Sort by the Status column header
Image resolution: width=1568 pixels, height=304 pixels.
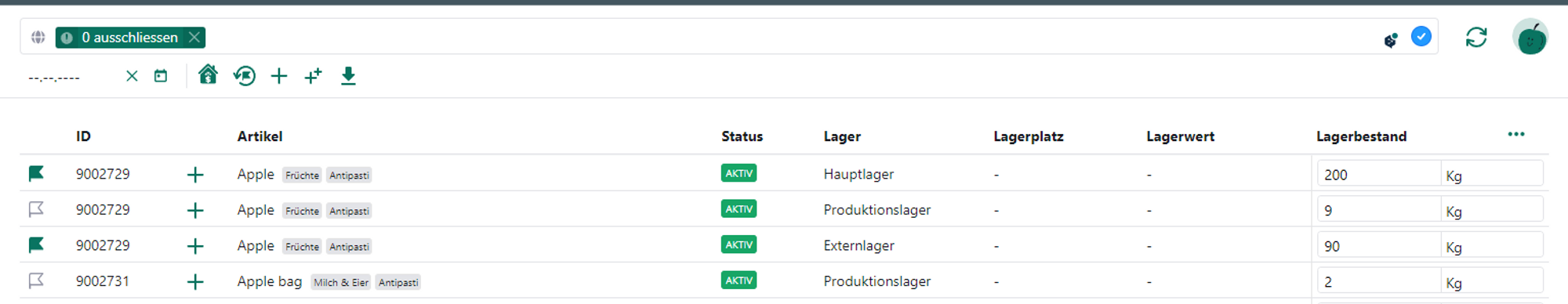(742, 136)
